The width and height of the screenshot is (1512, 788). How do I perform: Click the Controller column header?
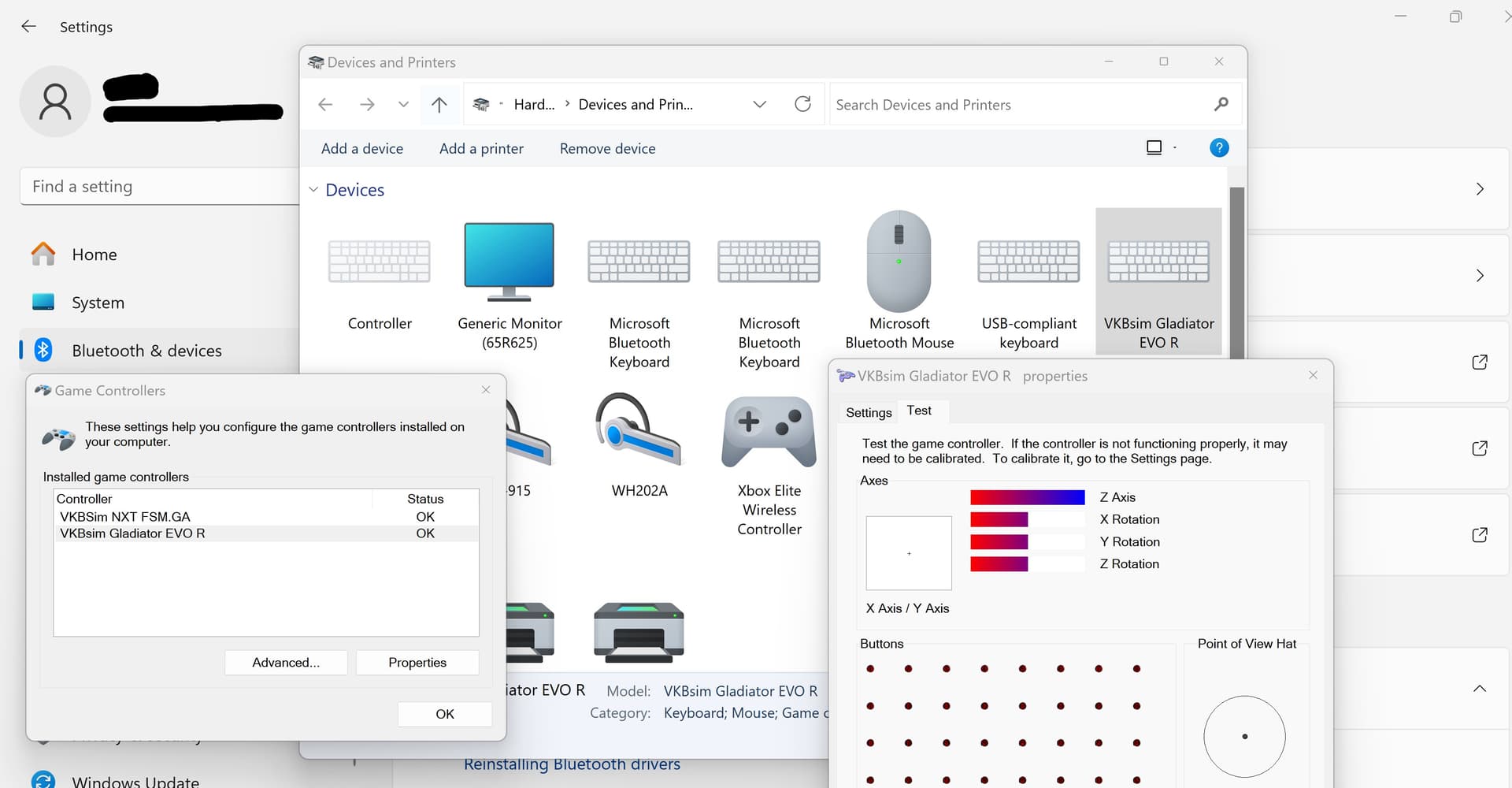pos(213,499)
